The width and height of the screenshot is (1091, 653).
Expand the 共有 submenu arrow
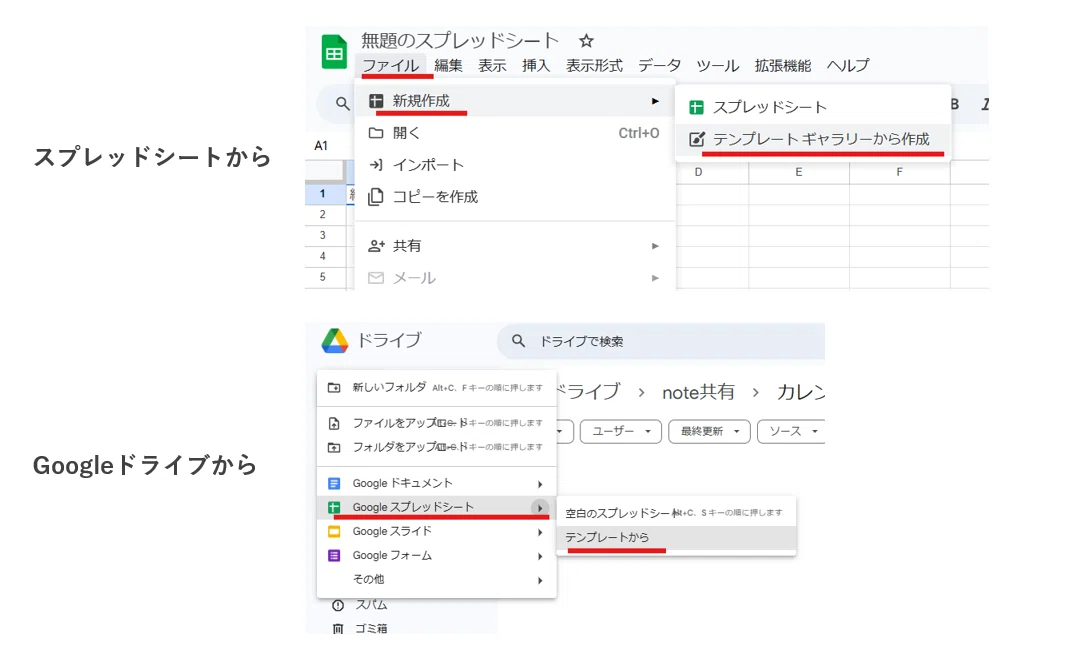coord(655,246)
